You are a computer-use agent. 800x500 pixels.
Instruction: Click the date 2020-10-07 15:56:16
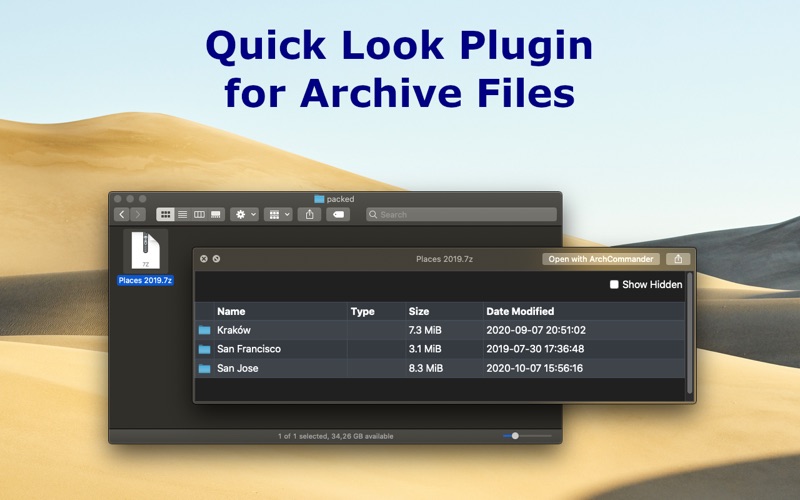tap(534, 368)
